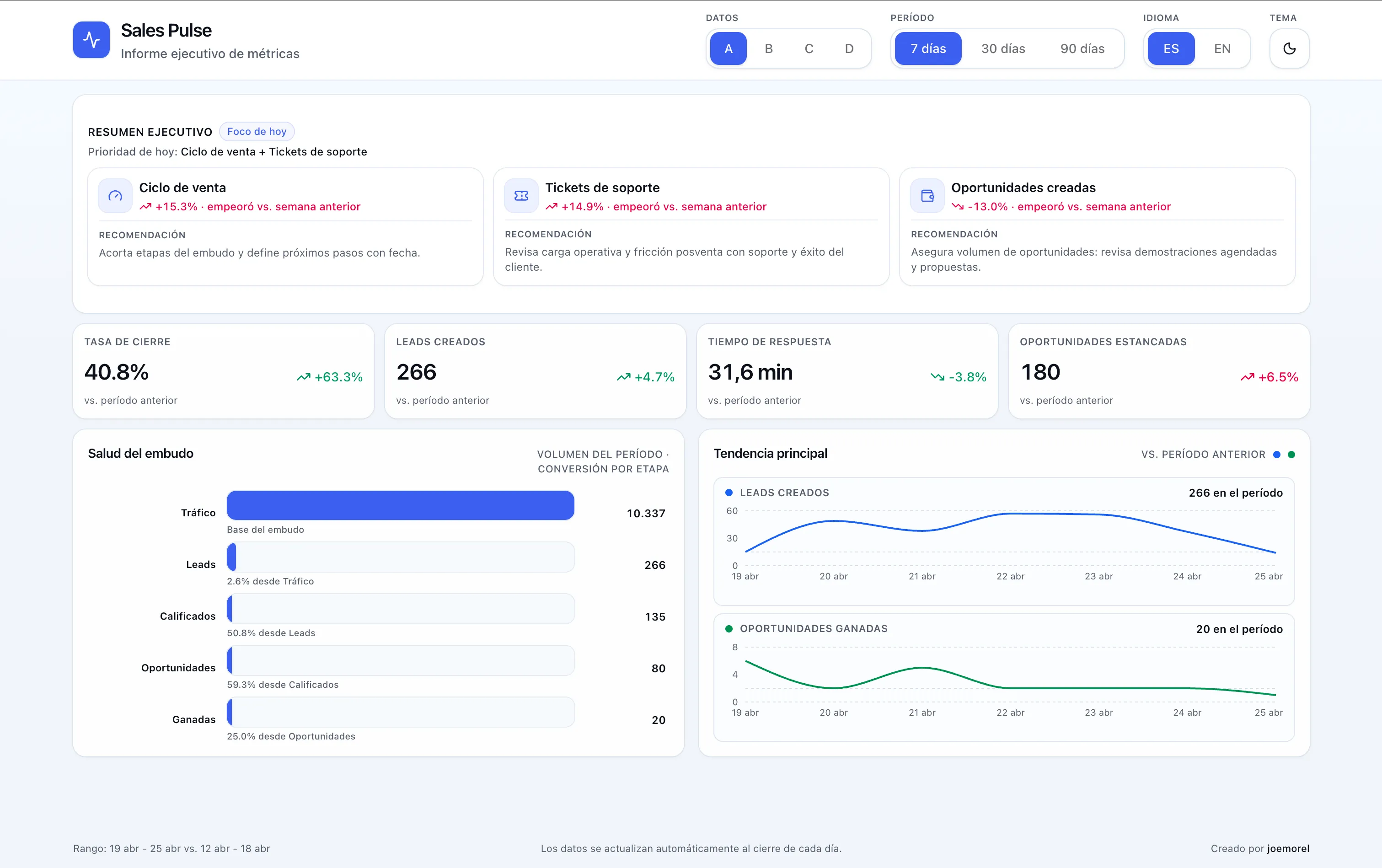Switch to dataset B
This screenshot has width=1382, height=868.
pos(768,49)
